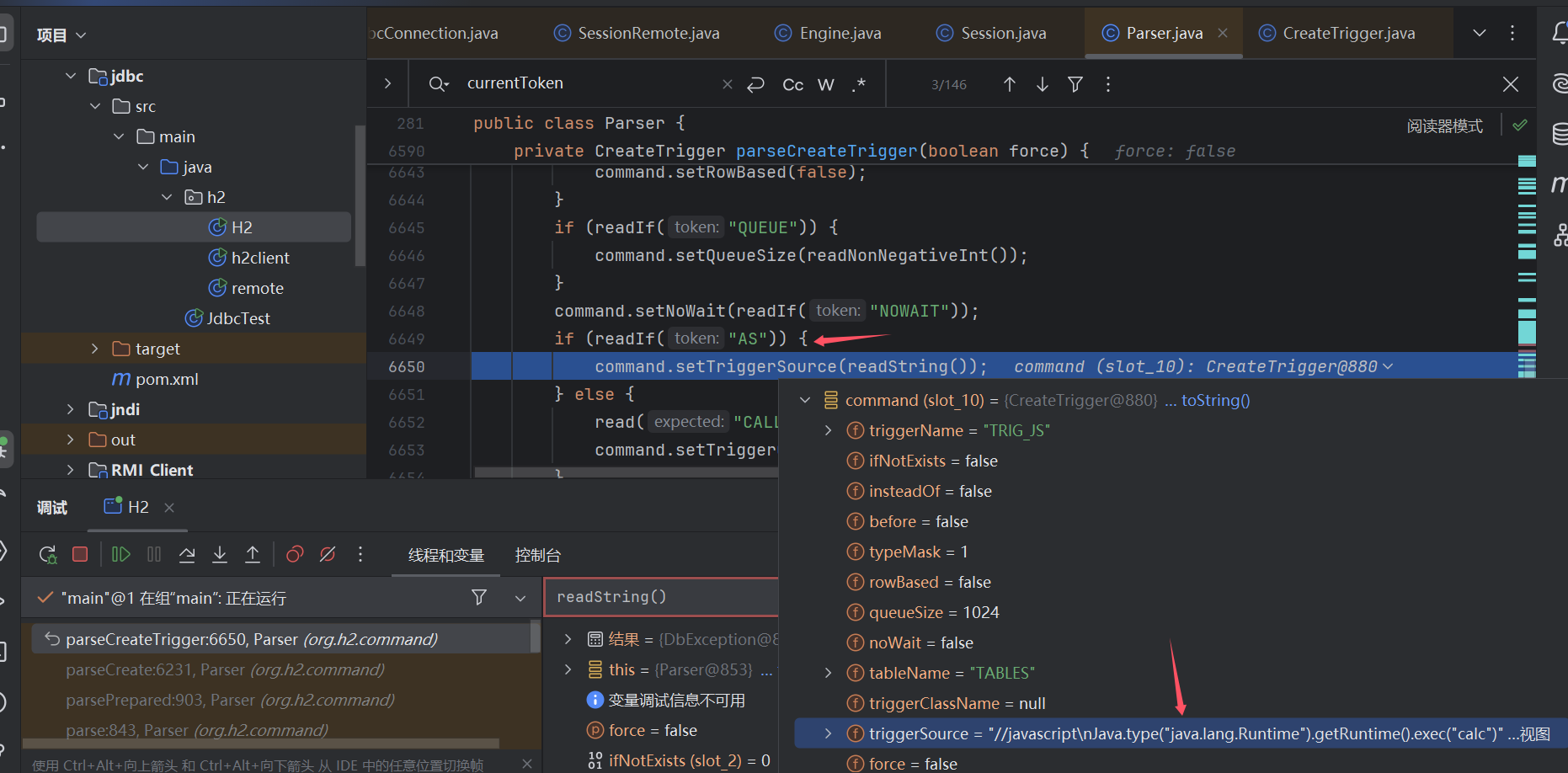Screen dimensions: 1568x773
Task: Expand the target folder
Action: (x=95, y=349)
